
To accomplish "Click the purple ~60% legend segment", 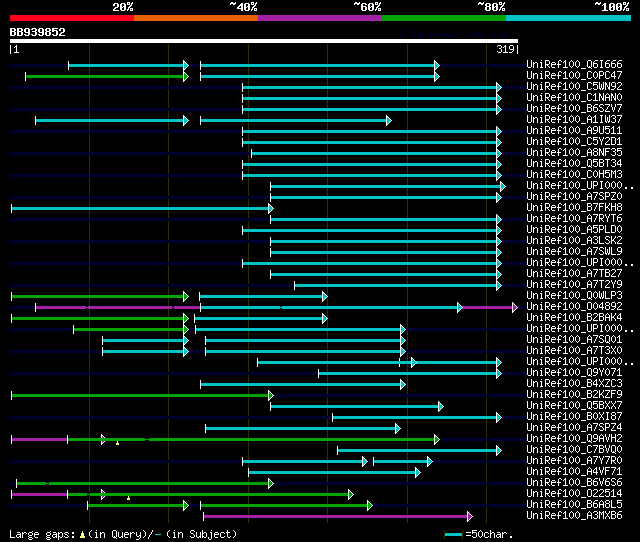I will tap(320, 18).
